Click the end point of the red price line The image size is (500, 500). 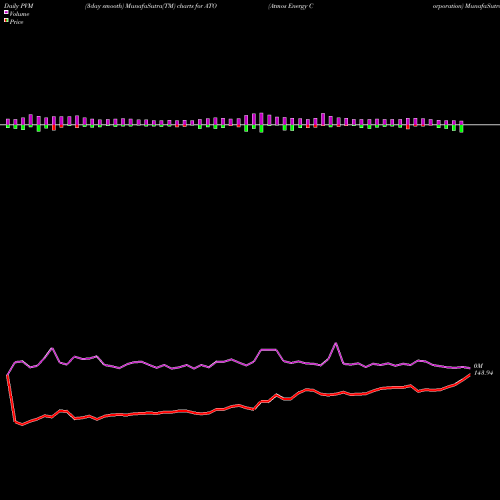click(470, 375)
